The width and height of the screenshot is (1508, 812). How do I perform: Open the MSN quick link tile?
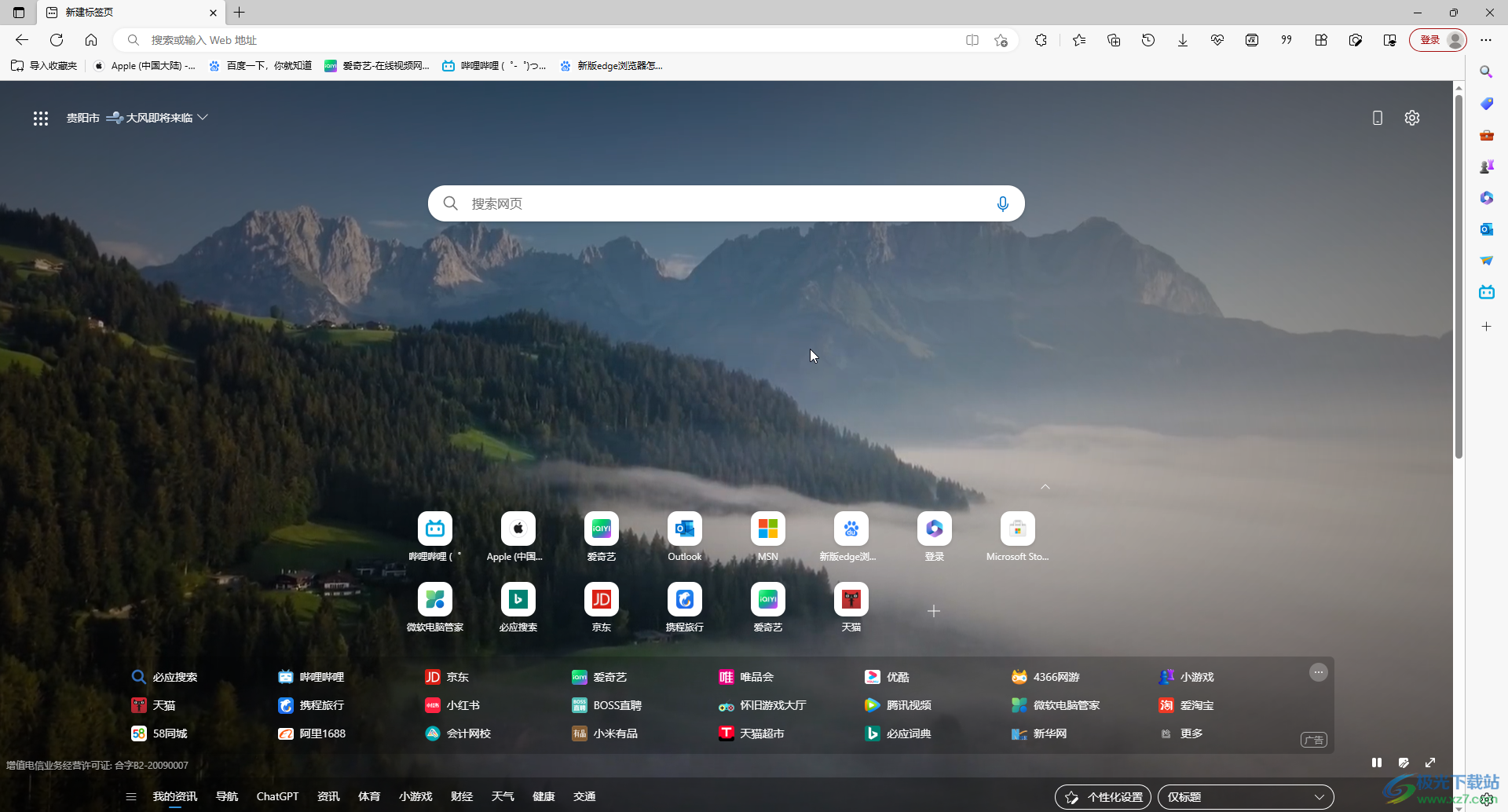click(767, 530)
